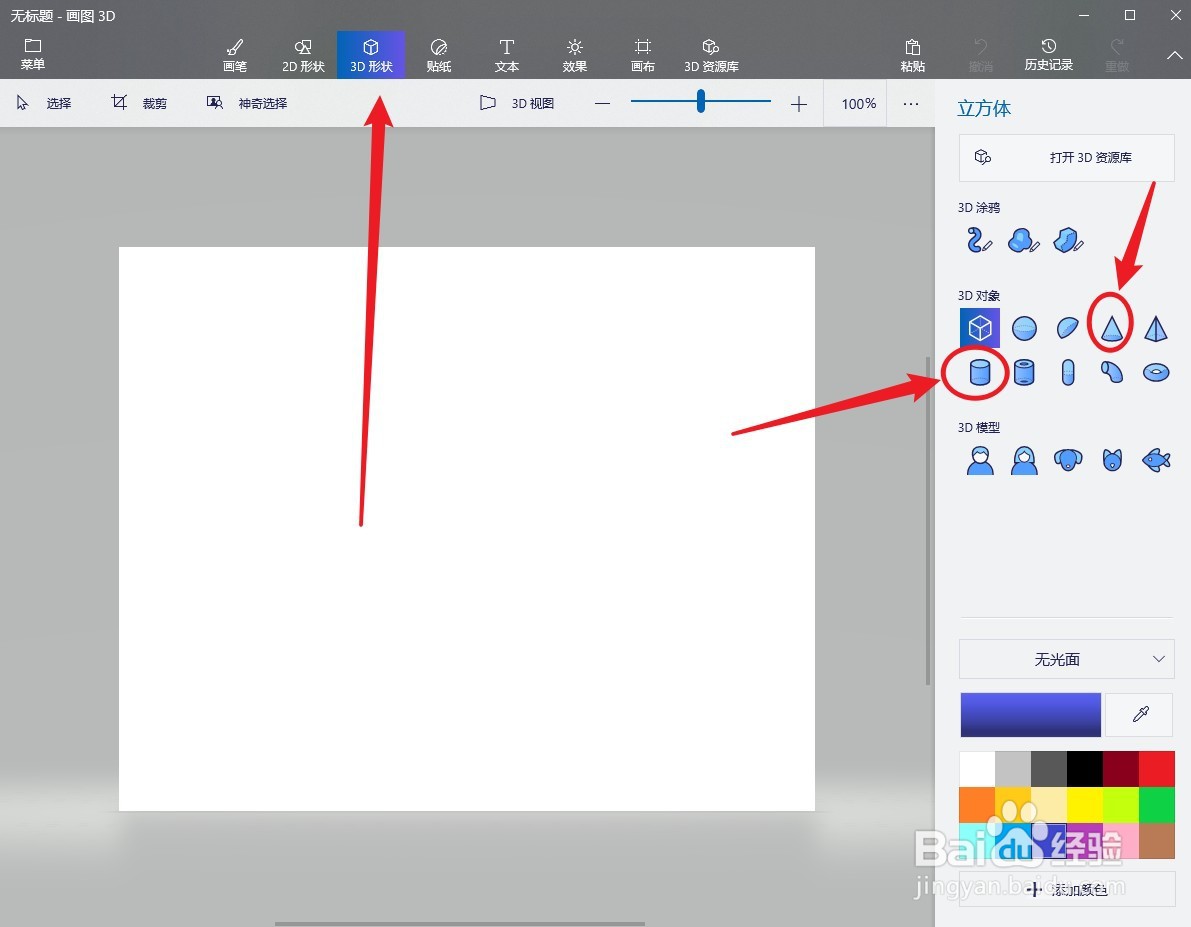The image size is (1191, 927).
Task: Open the 效果 effects tab
Action: (x=574, y=55)
